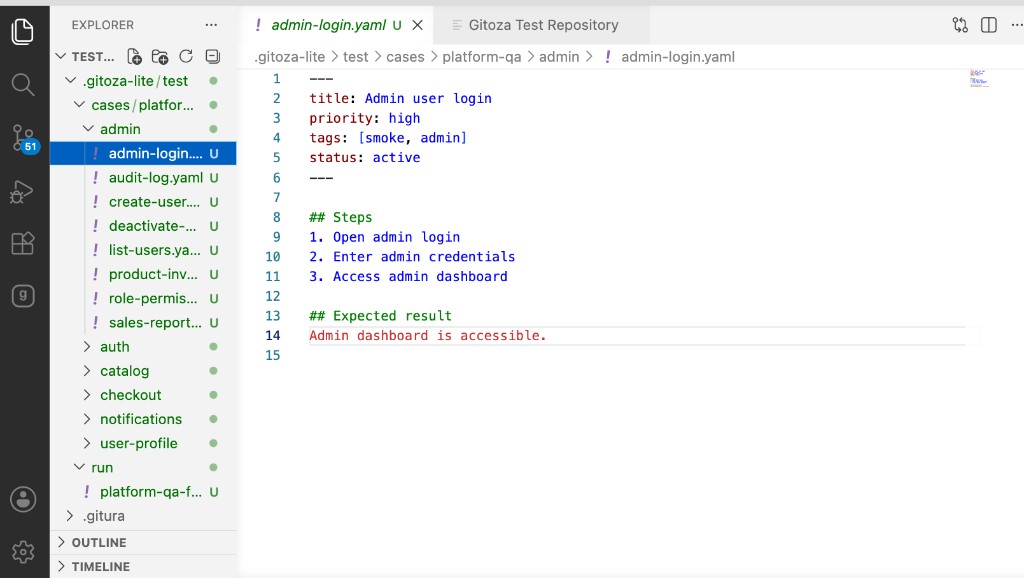Click the editor minimap
Image resolution: width=1024 pixels, height=578 pixels.
coord(979,78)
